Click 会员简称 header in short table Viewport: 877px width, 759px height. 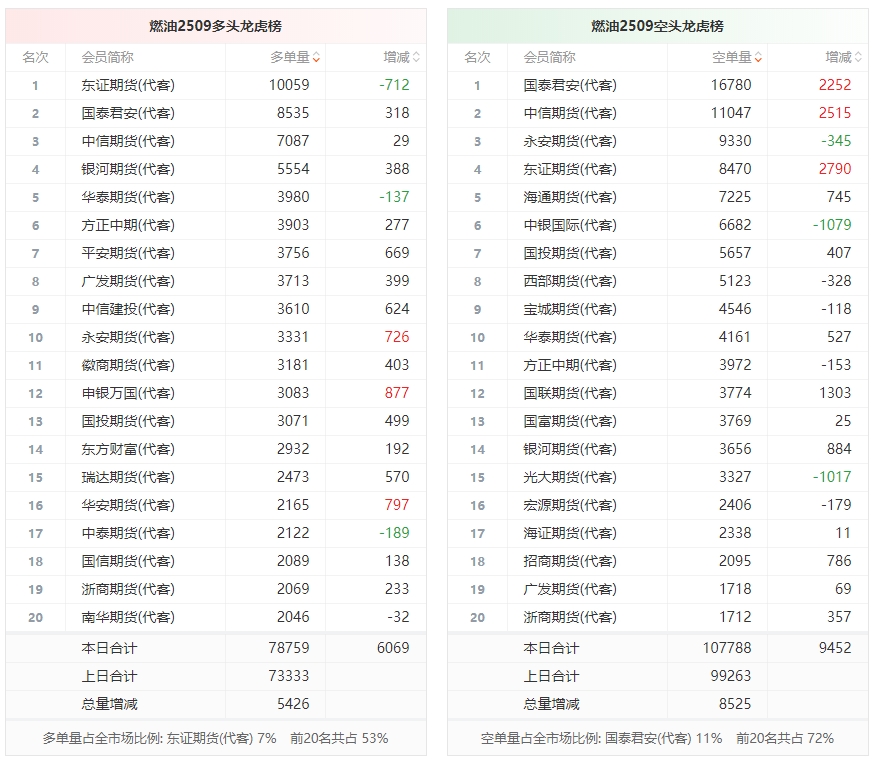pyautogui.click(x=549, y=57)
